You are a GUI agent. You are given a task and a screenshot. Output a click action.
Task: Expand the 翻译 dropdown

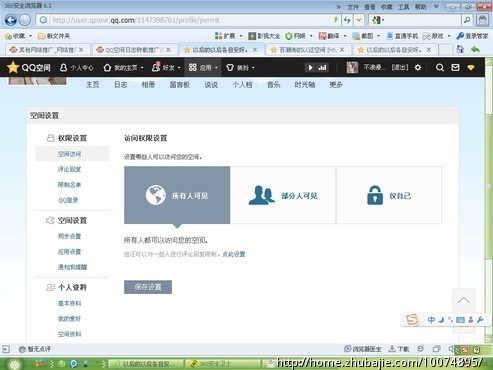(x=345, y=36)
